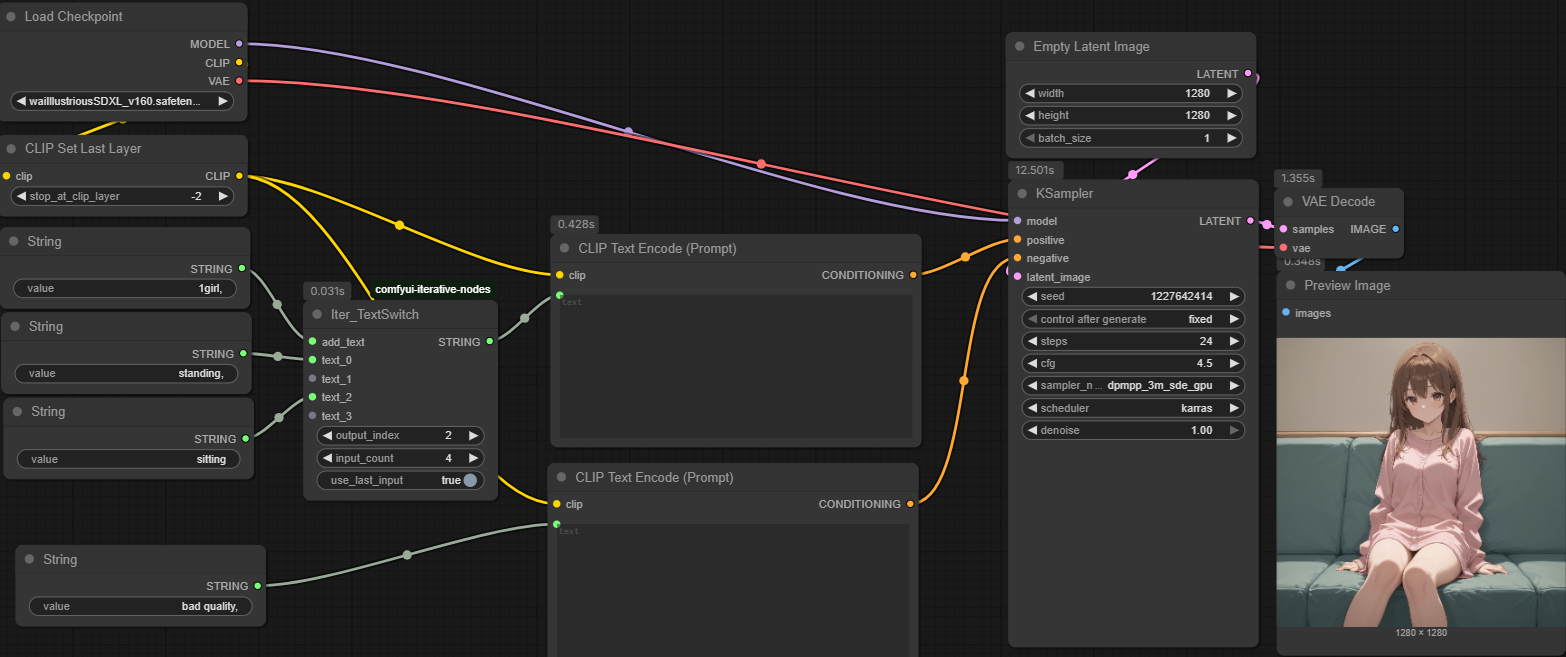Screen dimensions: 1566x657
Task: Click the samples input socket on VAE Decode
Action: tap(1283, 229)
